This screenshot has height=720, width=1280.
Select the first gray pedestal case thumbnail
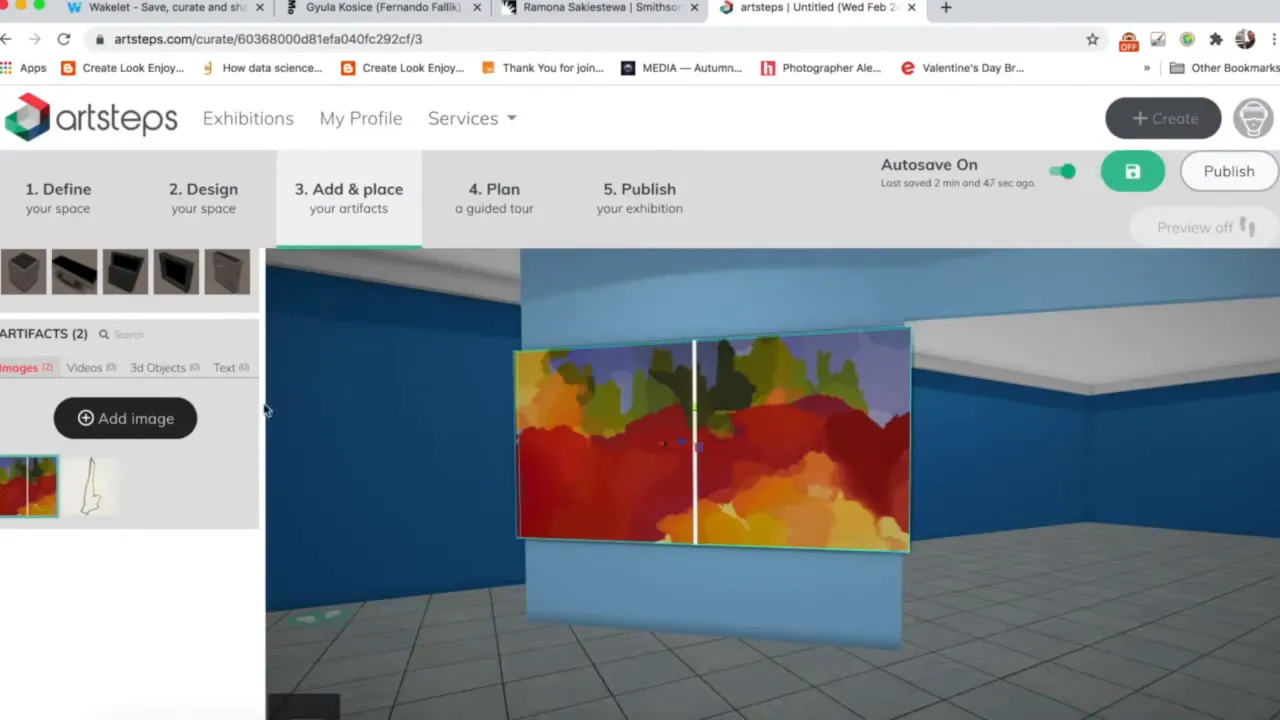[23, 272]
